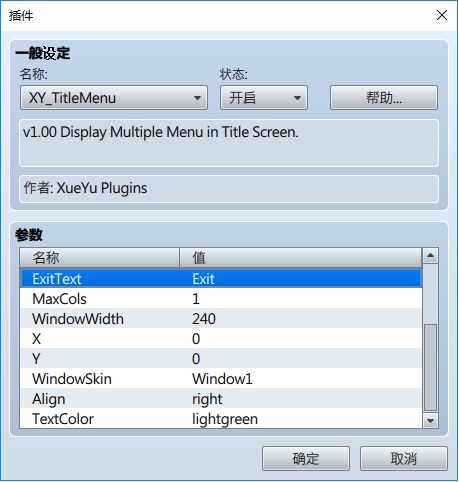Click the 取消 cancel button
The height and width of the screenshot is (482, 459).
(x=403, y=458)
